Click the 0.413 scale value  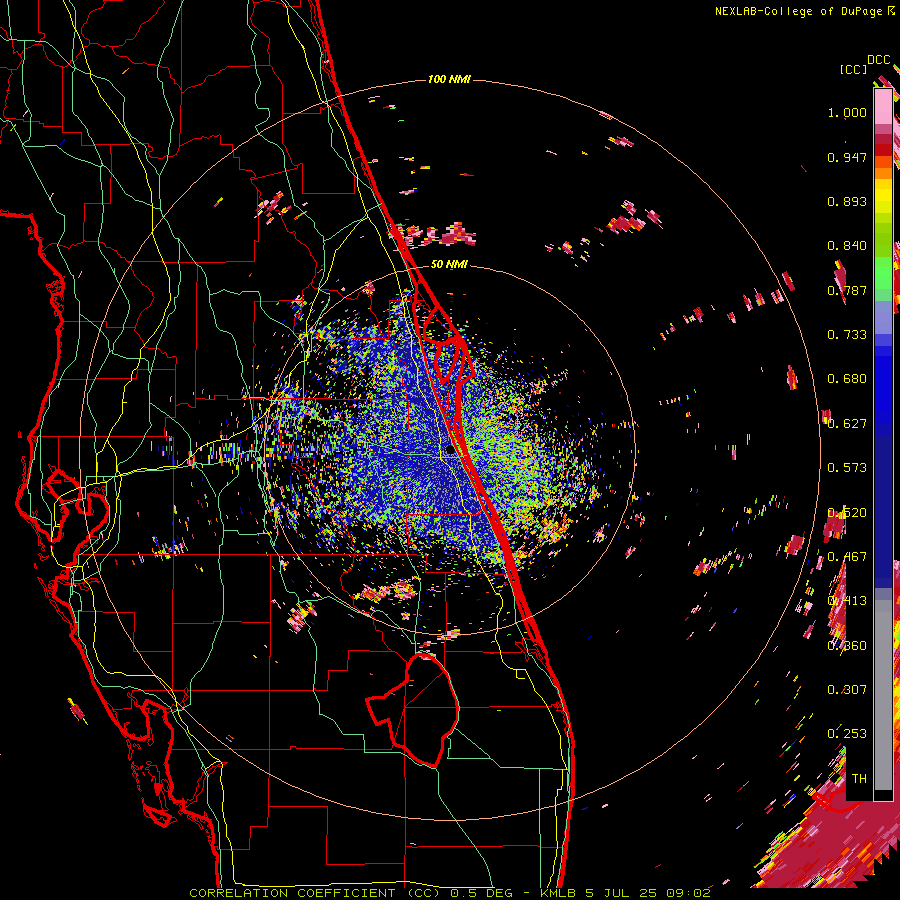(x=847, y=601)
